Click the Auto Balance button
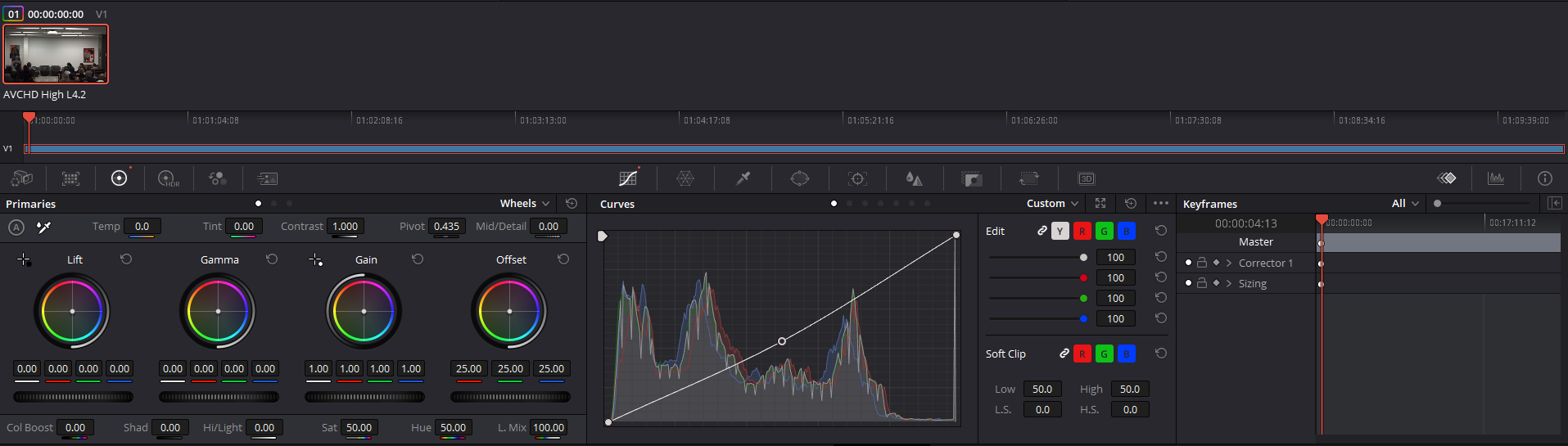This screenshot has width=1568, height=446. point(16,227)
